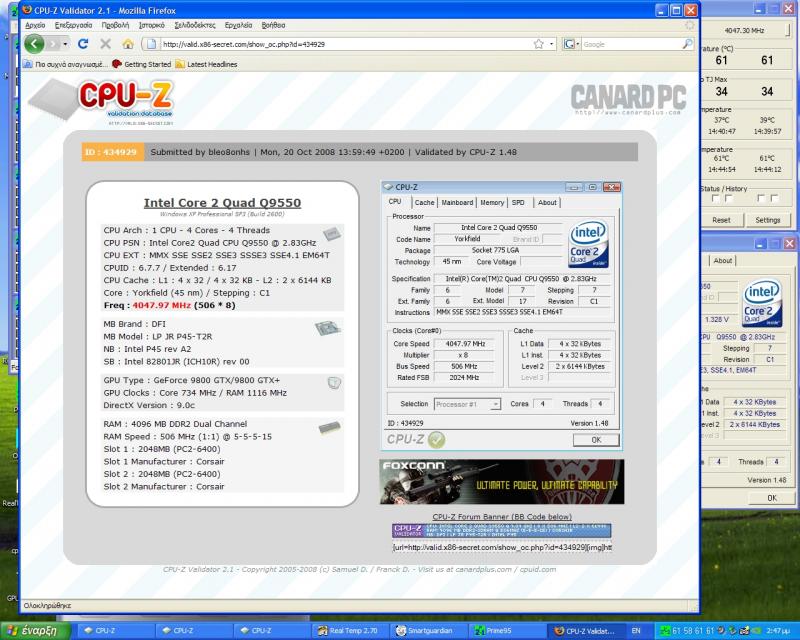Click the page identity icon beside the URL

pos(152,44)
